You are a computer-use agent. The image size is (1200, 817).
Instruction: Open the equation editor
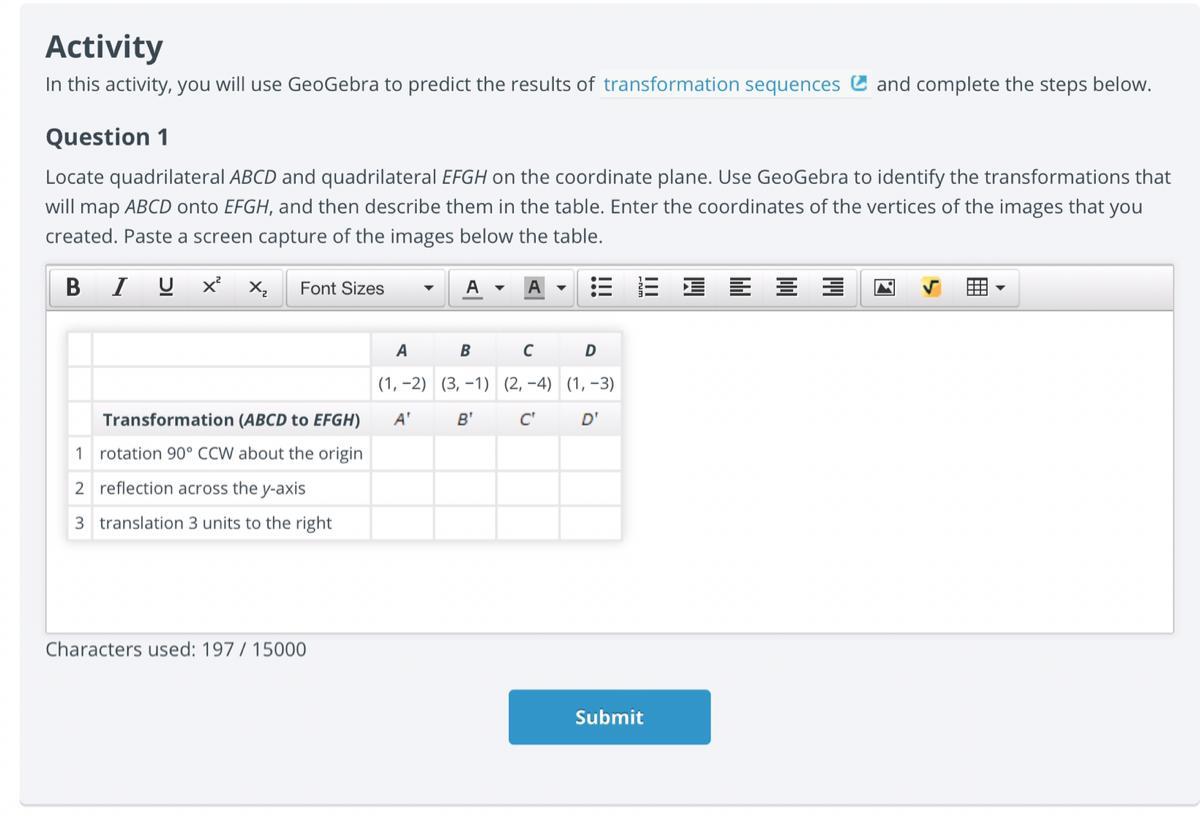point(931,288)
